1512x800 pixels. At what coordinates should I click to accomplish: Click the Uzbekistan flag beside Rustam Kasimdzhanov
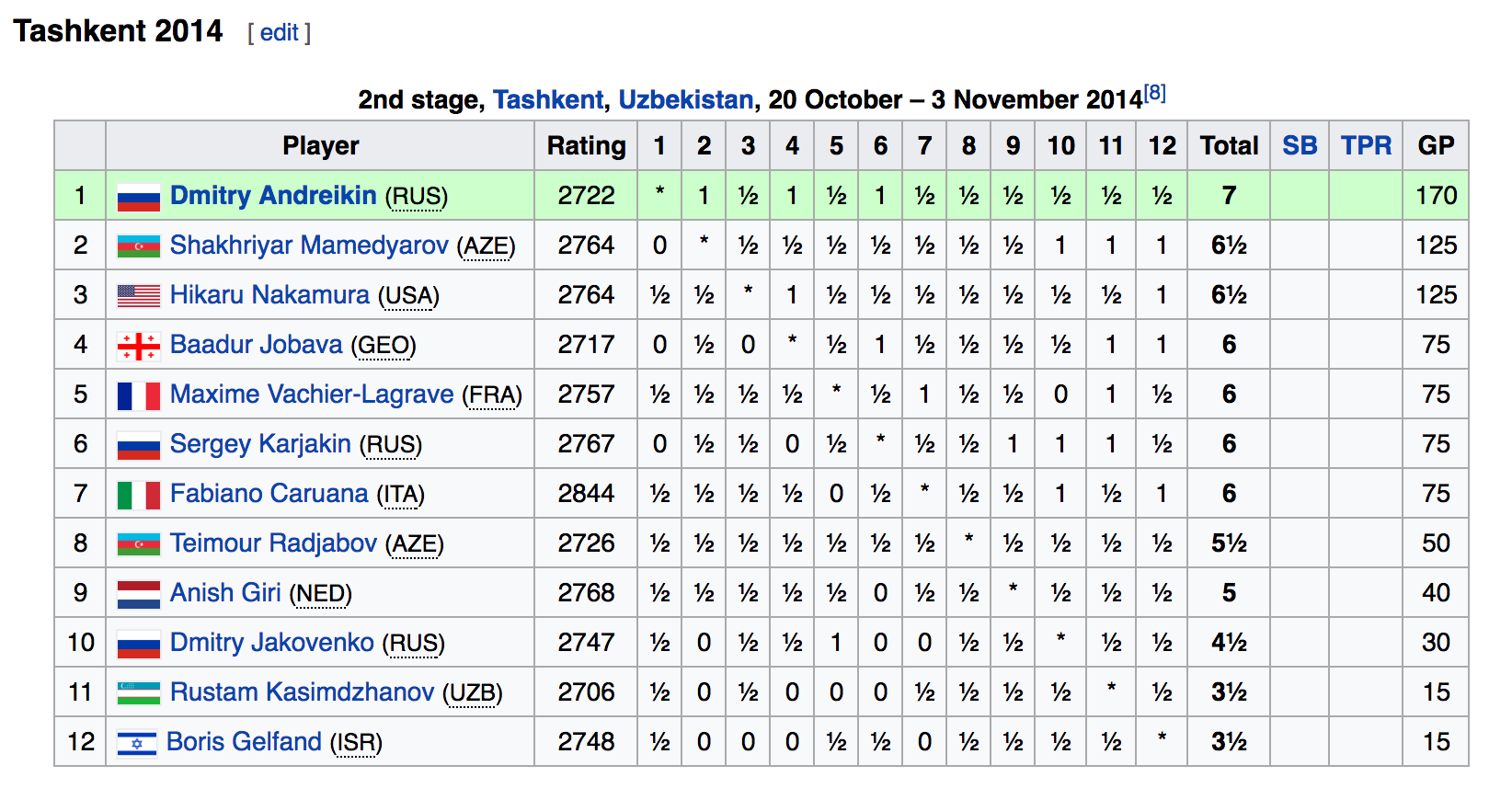click(139, 693)
